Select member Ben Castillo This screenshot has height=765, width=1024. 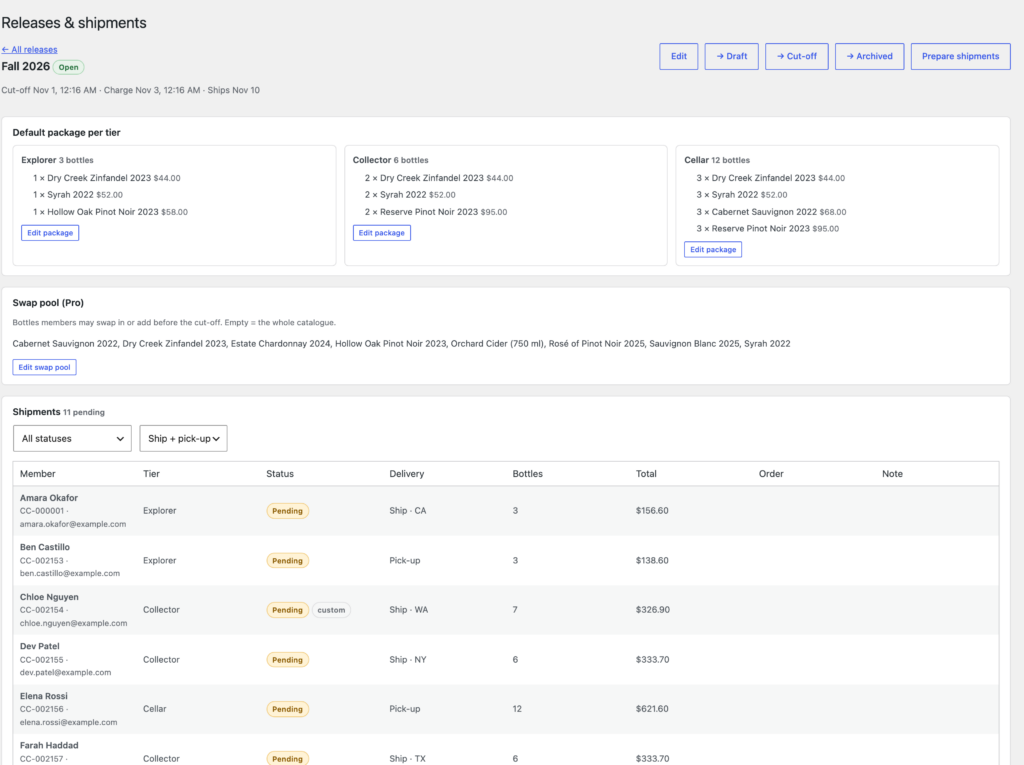pyautogui.click(x=45, y=547)
